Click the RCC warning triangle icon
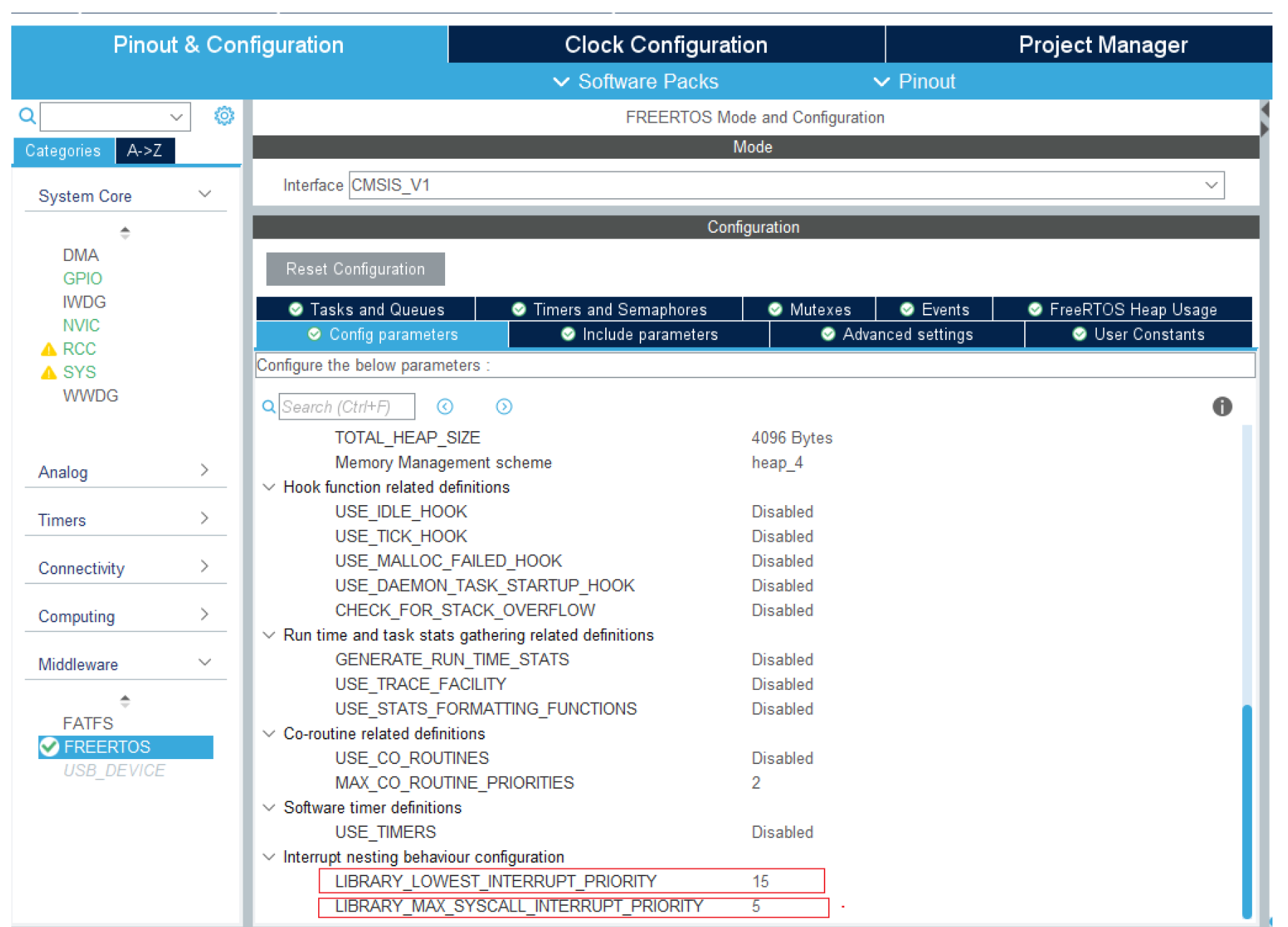Screen dimensions: 1288x927 [49, 349]
